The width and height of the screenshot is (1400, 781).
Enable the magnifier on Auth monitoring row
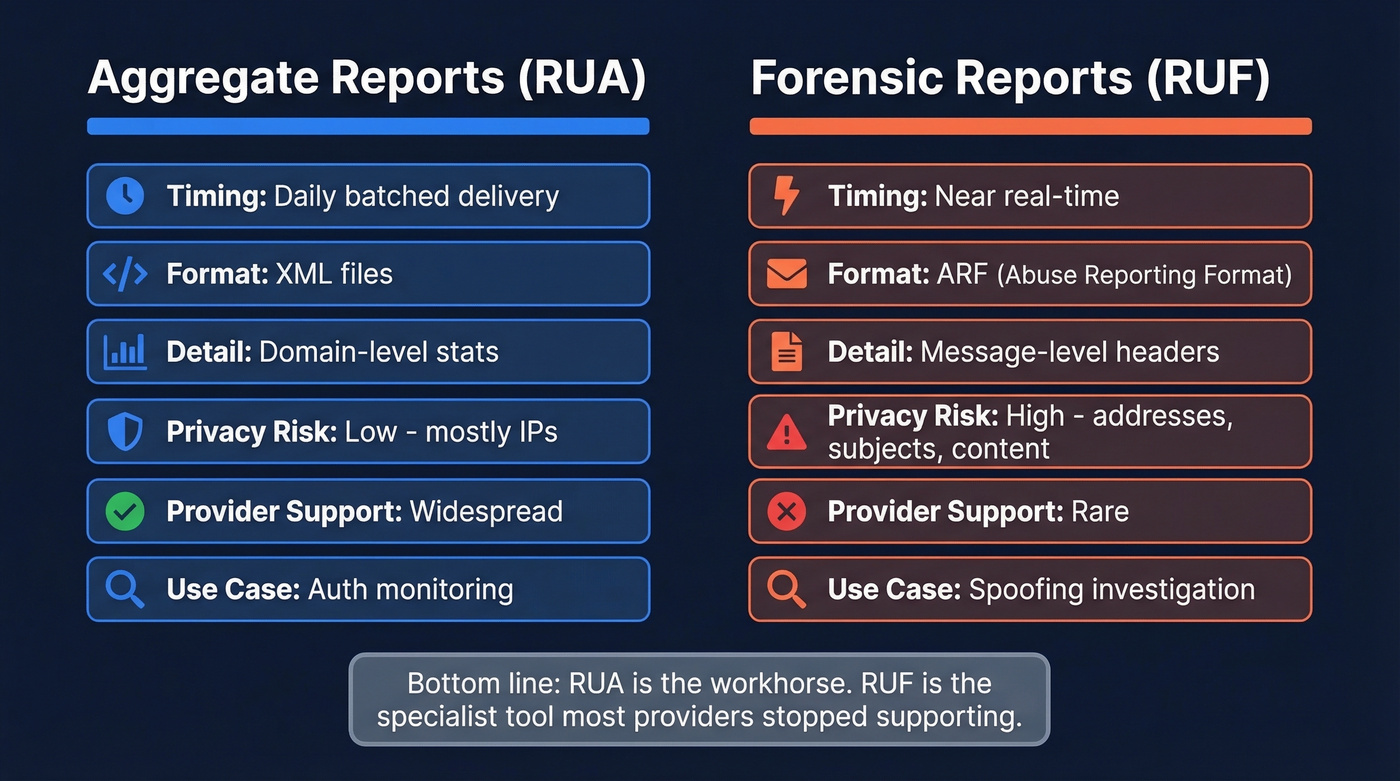pos(124,589)
